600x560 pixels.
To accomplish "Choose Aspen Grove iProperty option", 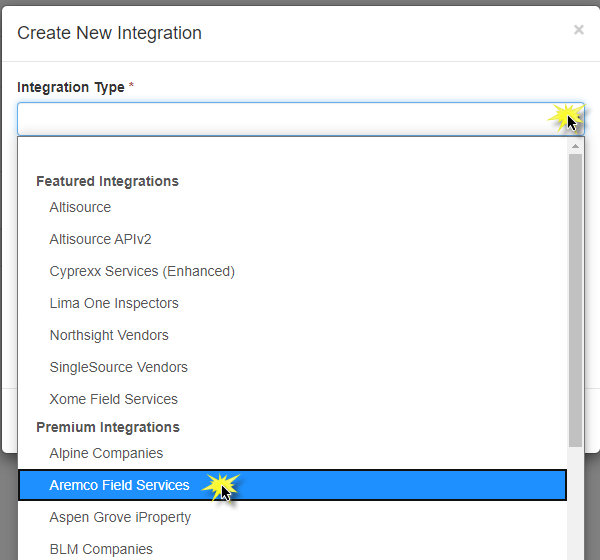I will coord(292,517).
